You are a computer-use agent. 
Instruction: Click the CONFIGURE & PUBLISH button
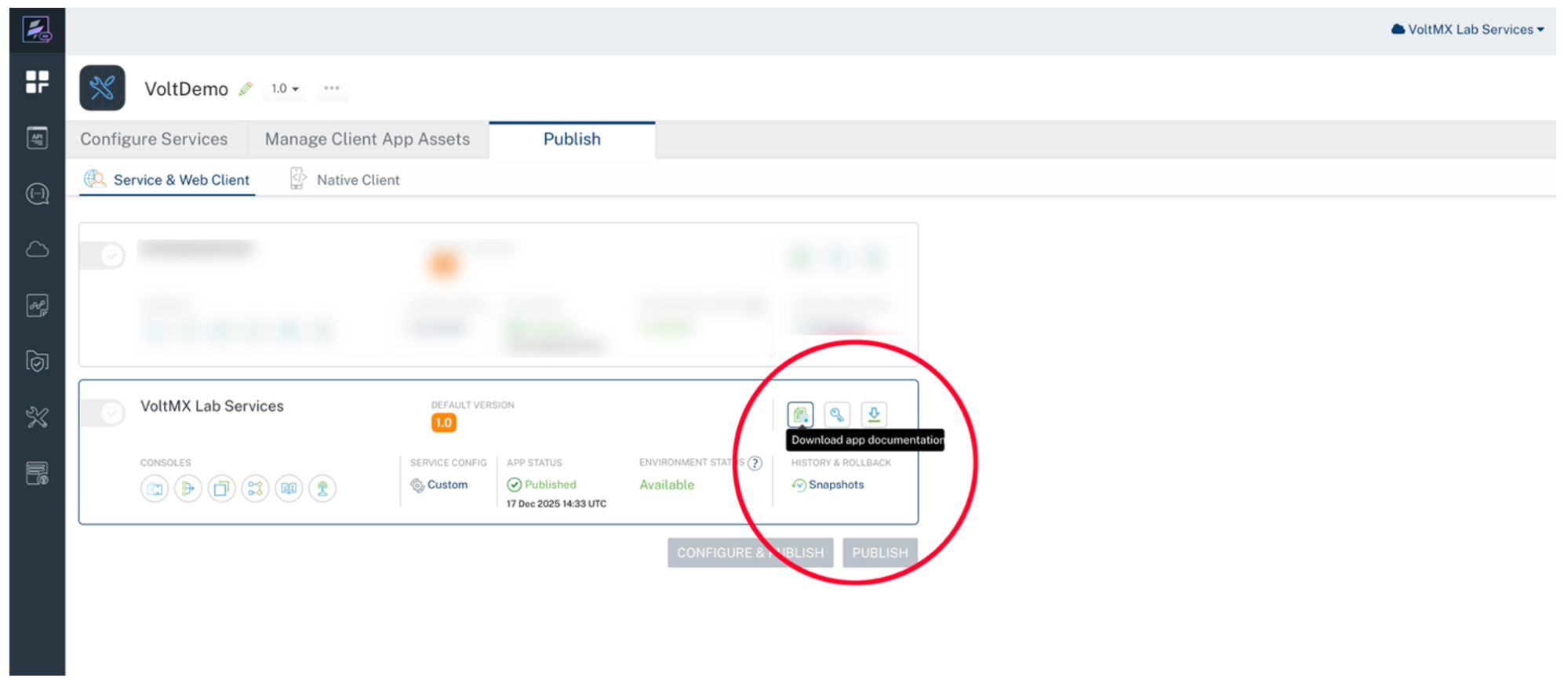pos(750,553)
